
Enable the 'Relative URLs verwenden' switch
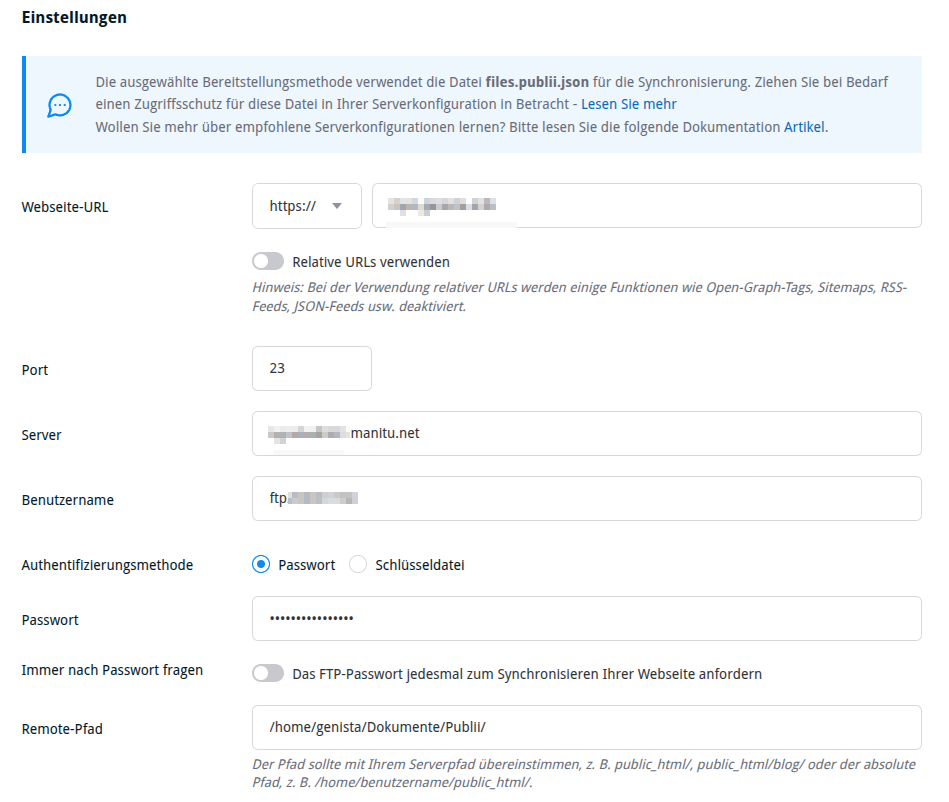coord(268,261)
